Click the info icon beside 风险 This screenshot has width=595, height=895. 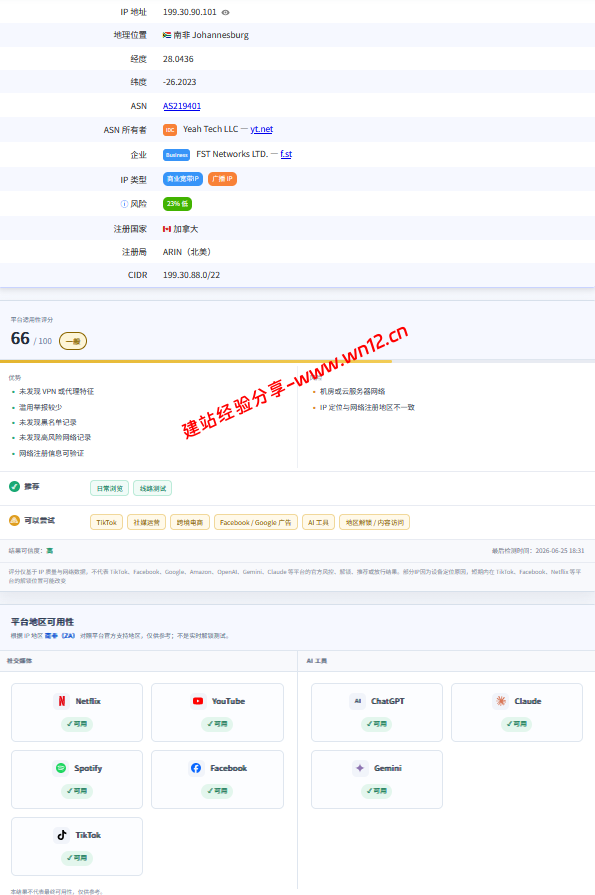[124, 204]
